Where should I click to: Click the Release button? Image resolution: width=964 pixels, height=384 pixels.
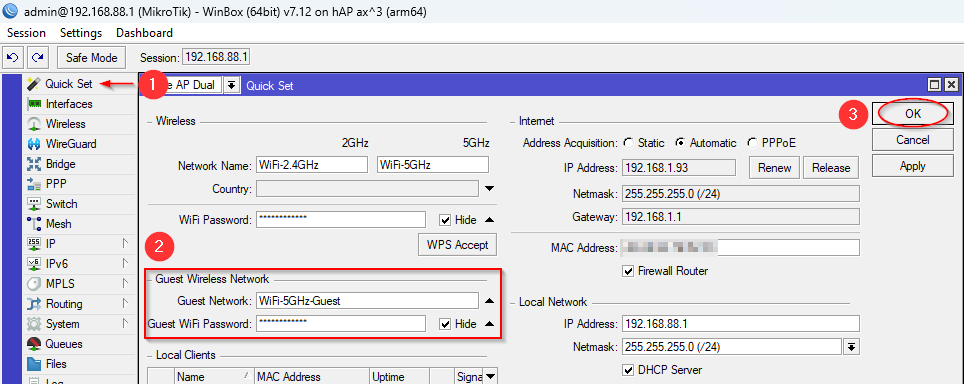tap(831, 168)
